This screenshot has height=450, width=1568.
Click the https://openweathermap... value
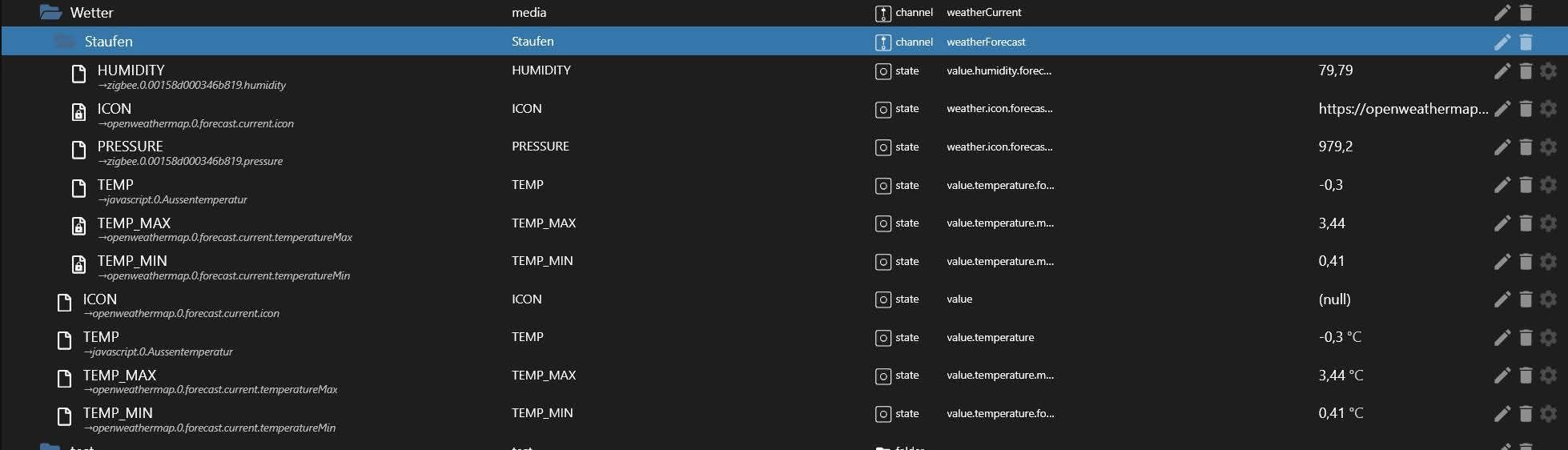(x=1403, y=109)
